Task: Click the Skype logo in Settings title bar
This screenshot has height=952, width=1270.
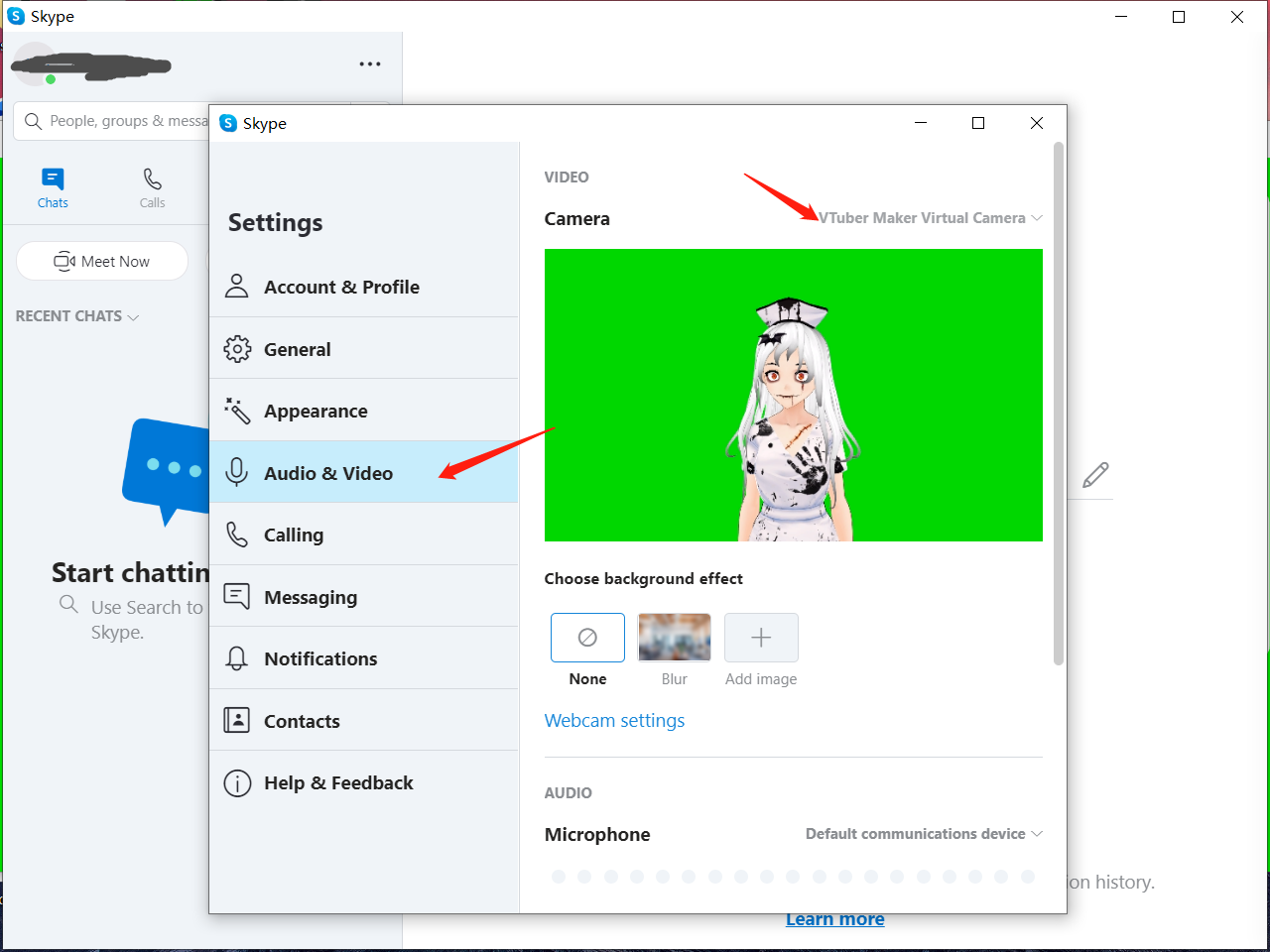Action: pos(228,123)
